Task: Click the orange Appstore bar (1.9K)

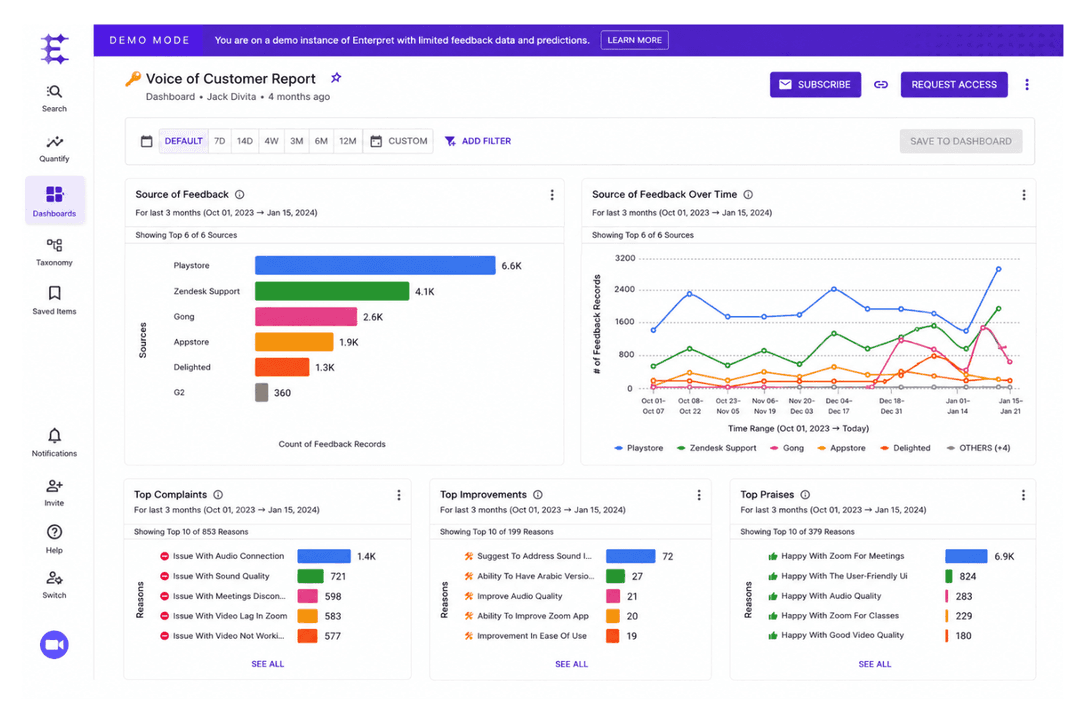Action: pyautogui.click(x=294, y=342)
